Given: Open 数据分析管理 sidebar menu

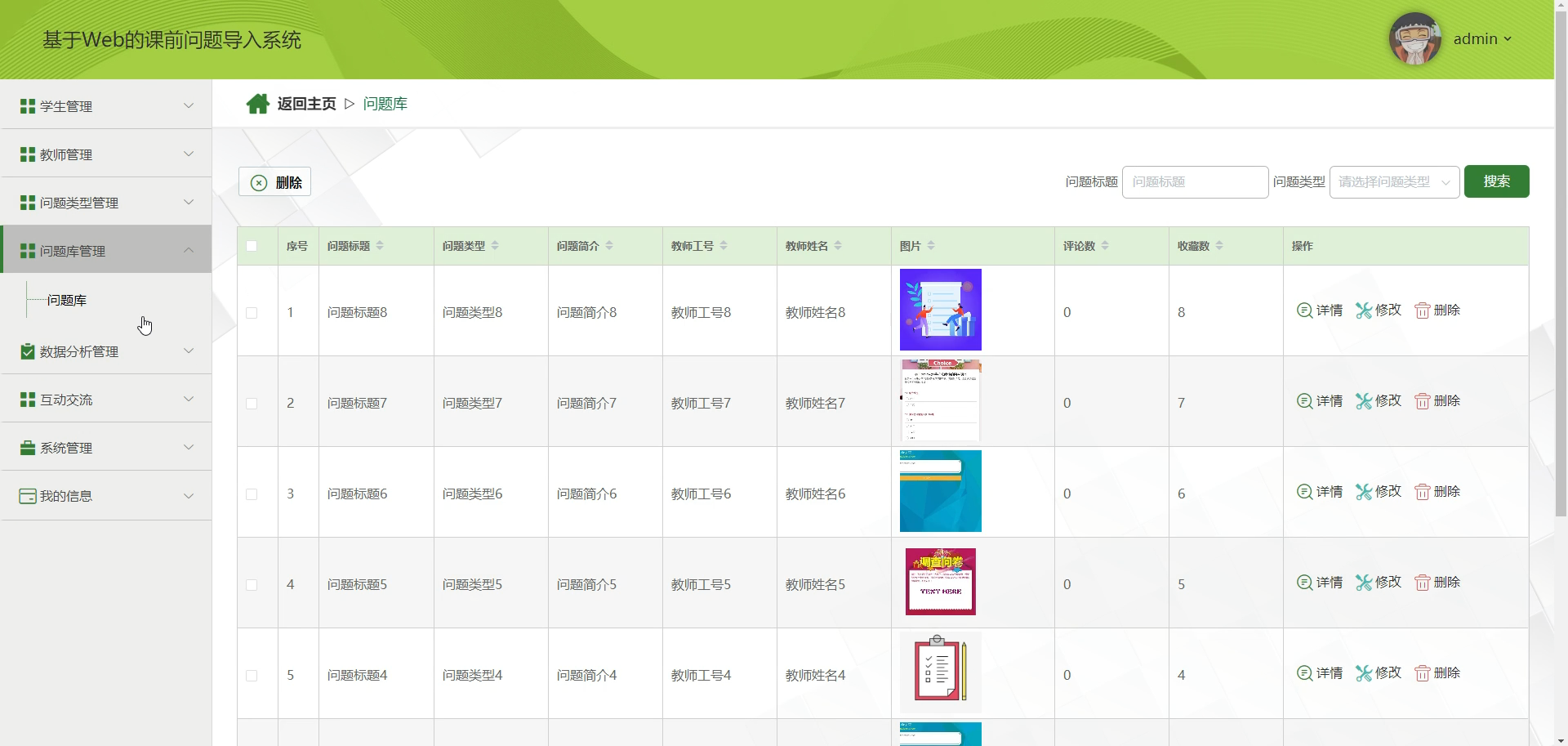Looking at the screenshot, I should [106, 351].
